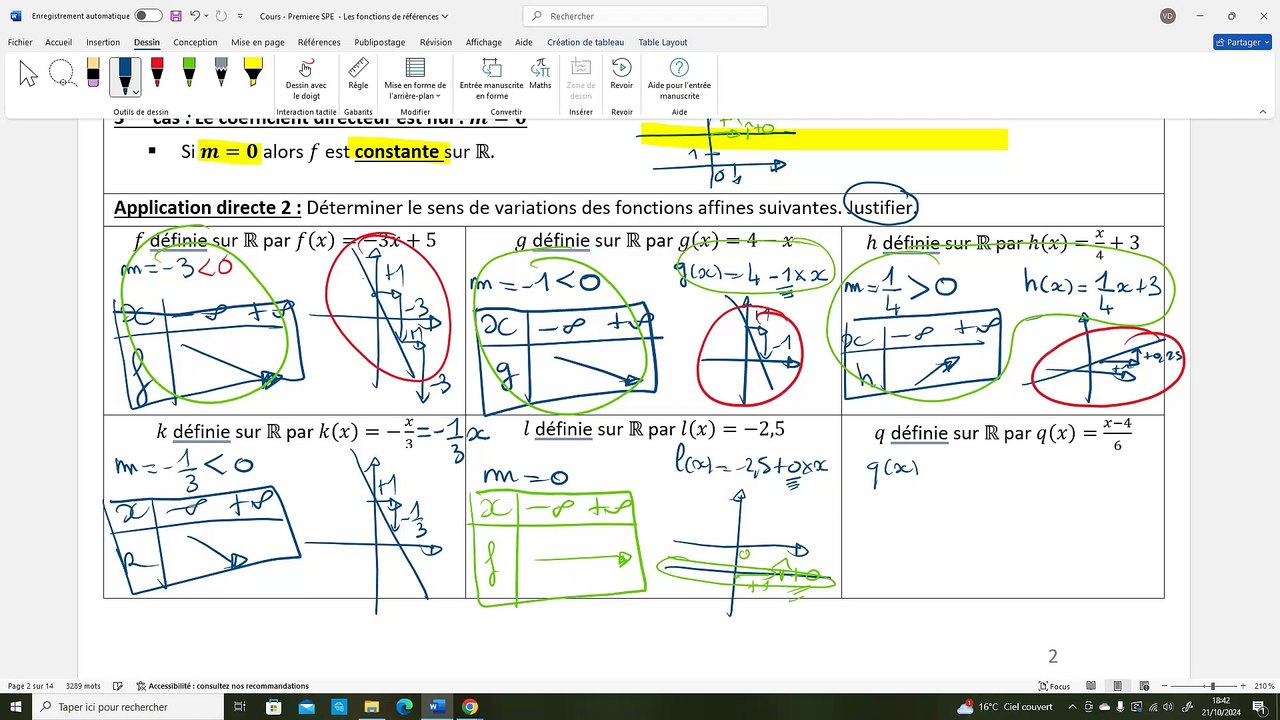The image size is (1280, 720).
Task: Switch to the Publipostage tab
Action: pyautogui.click(x=380, y=42)
